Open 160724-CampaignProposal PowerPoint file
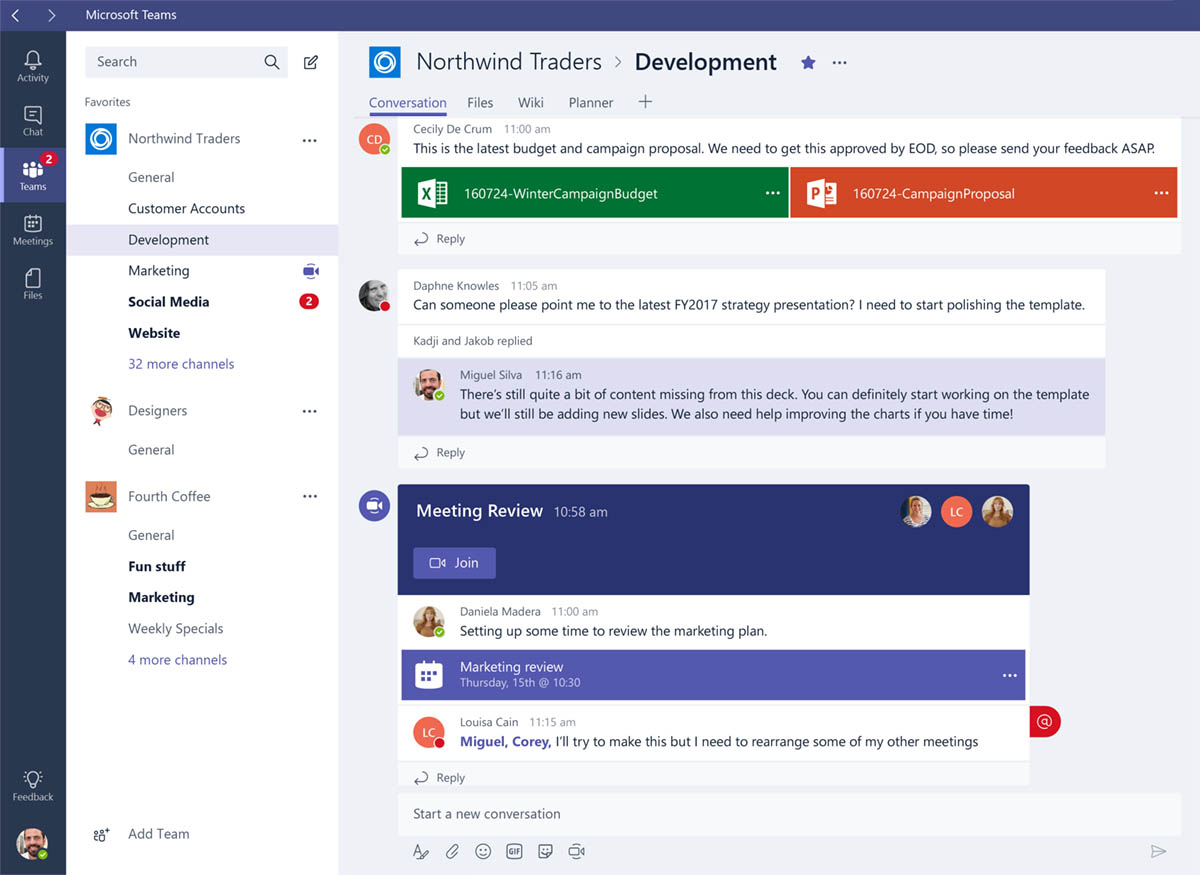This screenshot has width=1200, height=875. click(983, 193)
